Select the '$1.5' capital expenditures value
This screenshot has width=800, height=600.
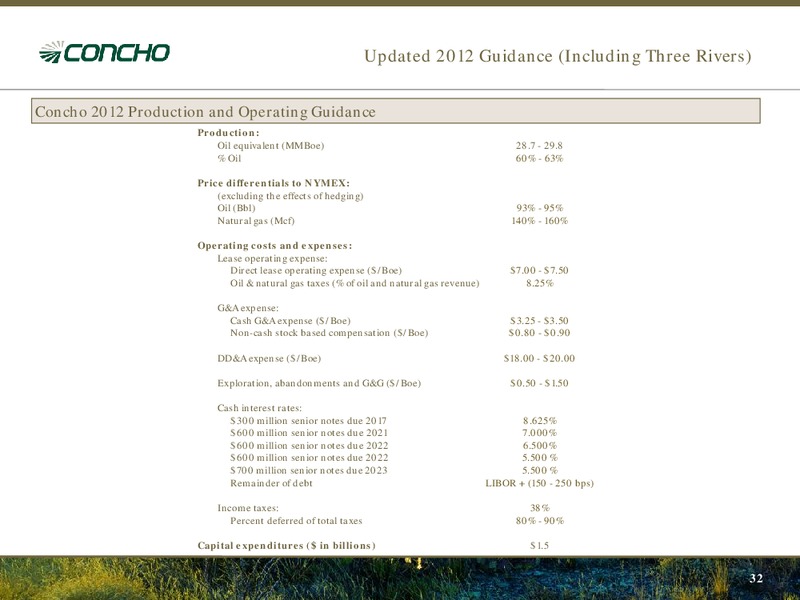coord(539,546)
